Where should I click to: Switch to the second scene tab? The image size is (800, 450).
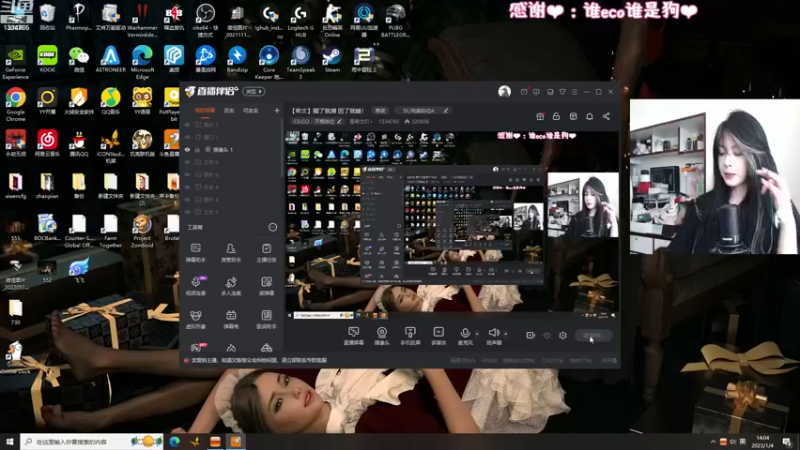point(229,110)
